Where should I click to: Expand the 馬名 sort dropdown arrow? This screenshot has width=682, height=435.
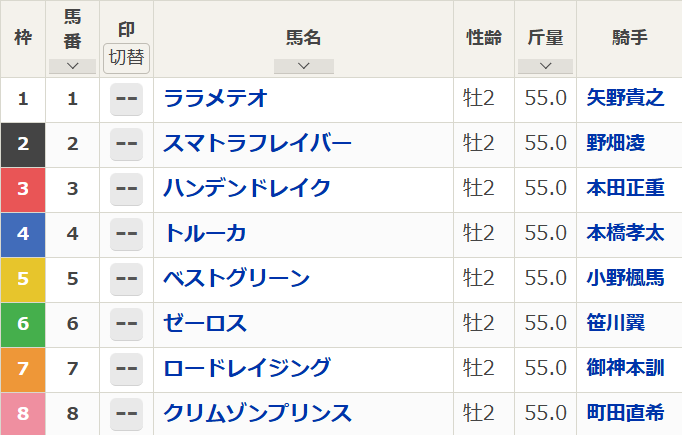[303, 66]
